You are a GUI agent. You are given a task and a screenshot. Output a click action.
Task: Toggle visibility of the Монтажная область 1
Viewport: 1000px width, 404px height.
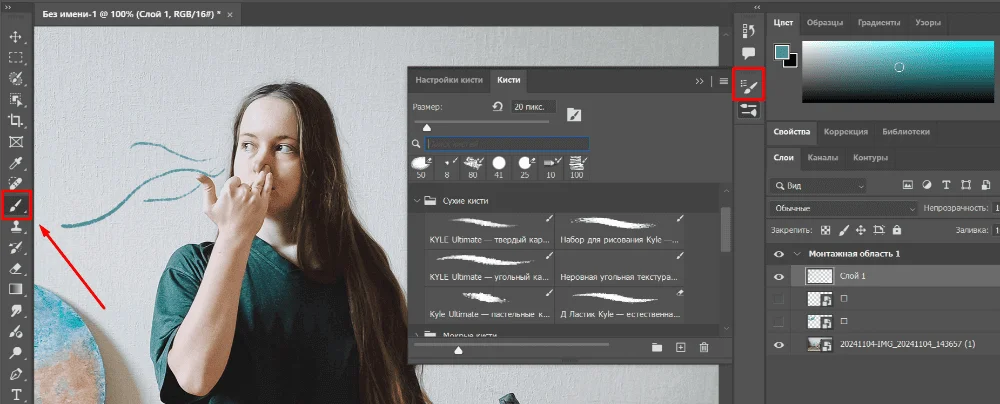(780, 254)
